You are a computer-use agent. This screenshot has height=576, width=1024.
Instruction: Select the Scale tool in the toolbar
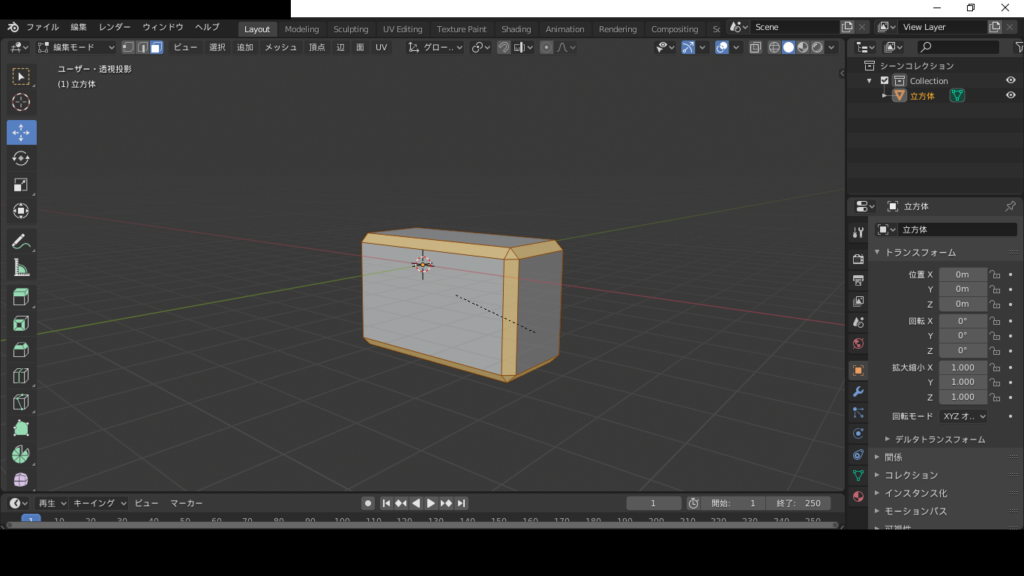tap(21, 184)
